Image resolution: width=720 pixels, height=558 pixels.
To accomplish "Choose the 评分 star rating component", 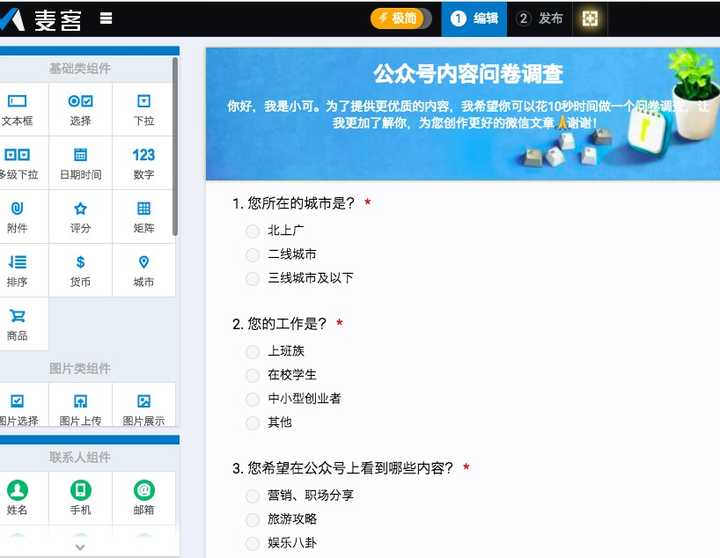I will point(80,217).
